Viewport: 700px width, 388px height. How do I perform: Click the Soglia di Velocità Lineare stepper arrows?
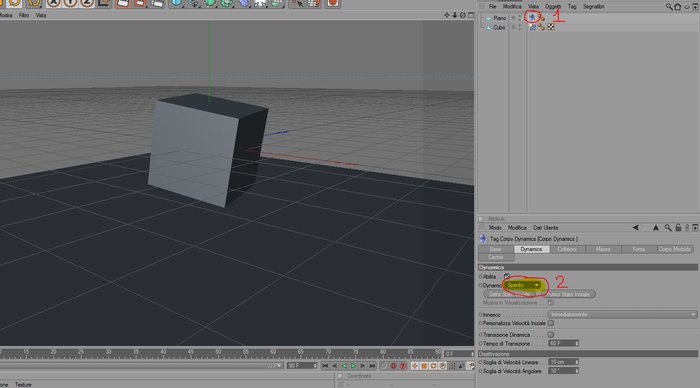click(x=576, y=362)
